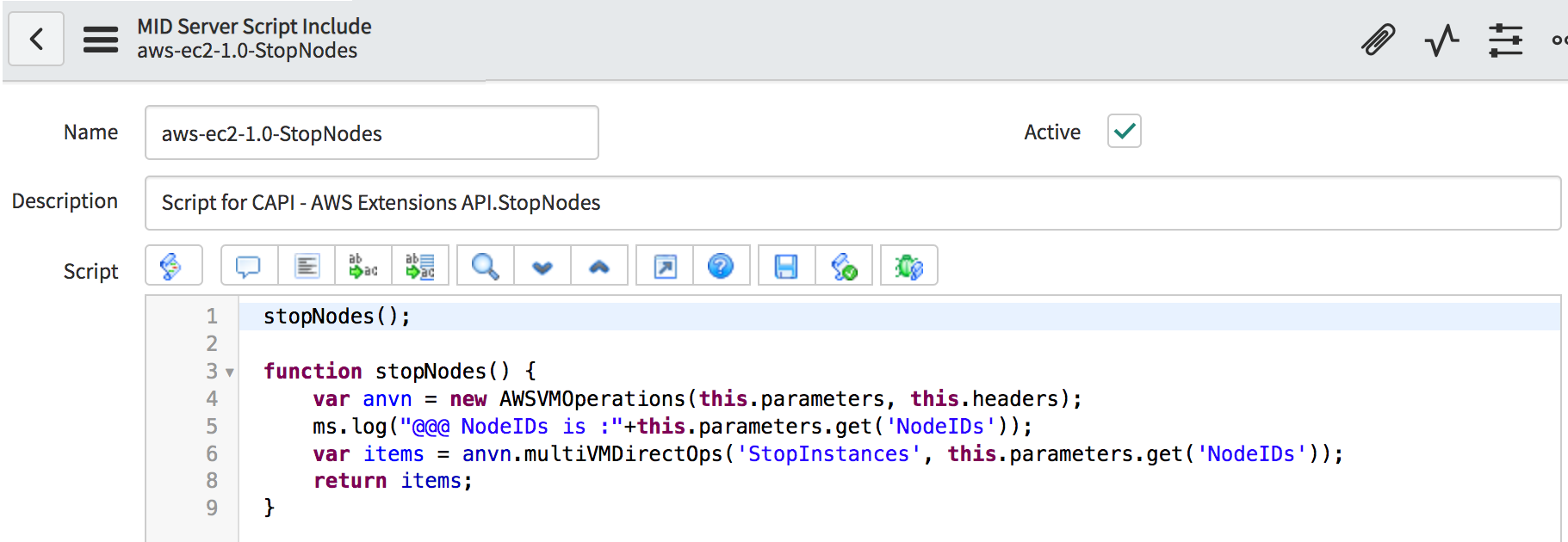Open the hamburger context menu
Viewport: 1568px width, 542px height.
coord(100,40)
